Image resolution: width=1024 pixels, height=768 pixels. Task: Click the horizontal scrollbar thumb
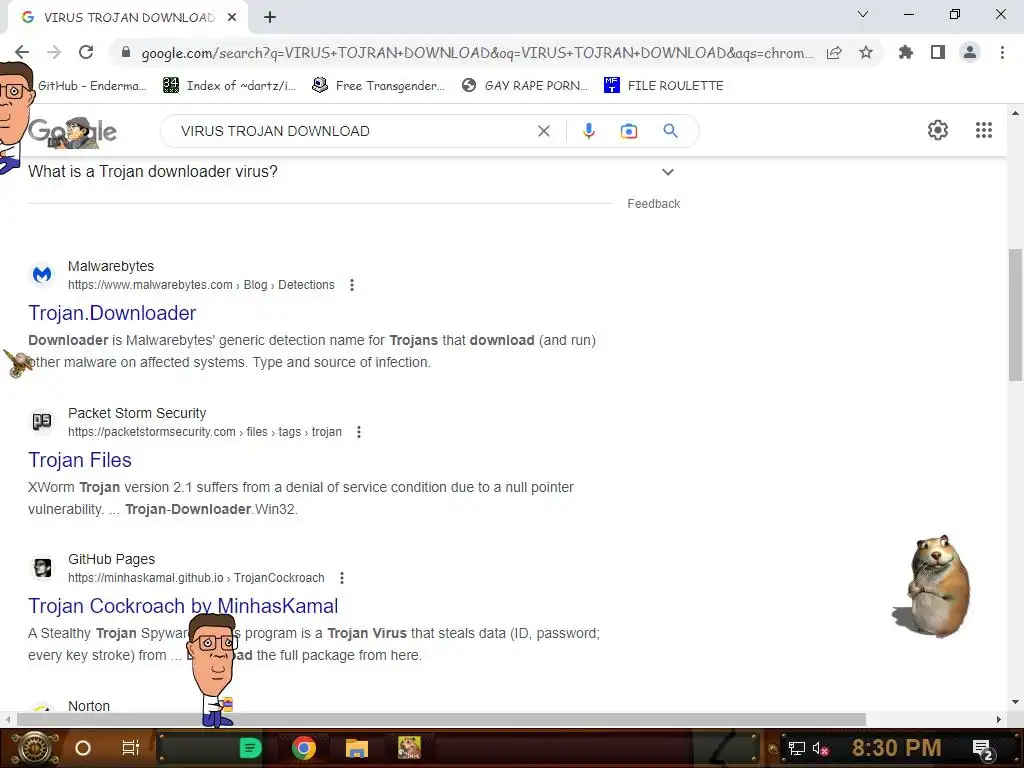tap(441, 719)
